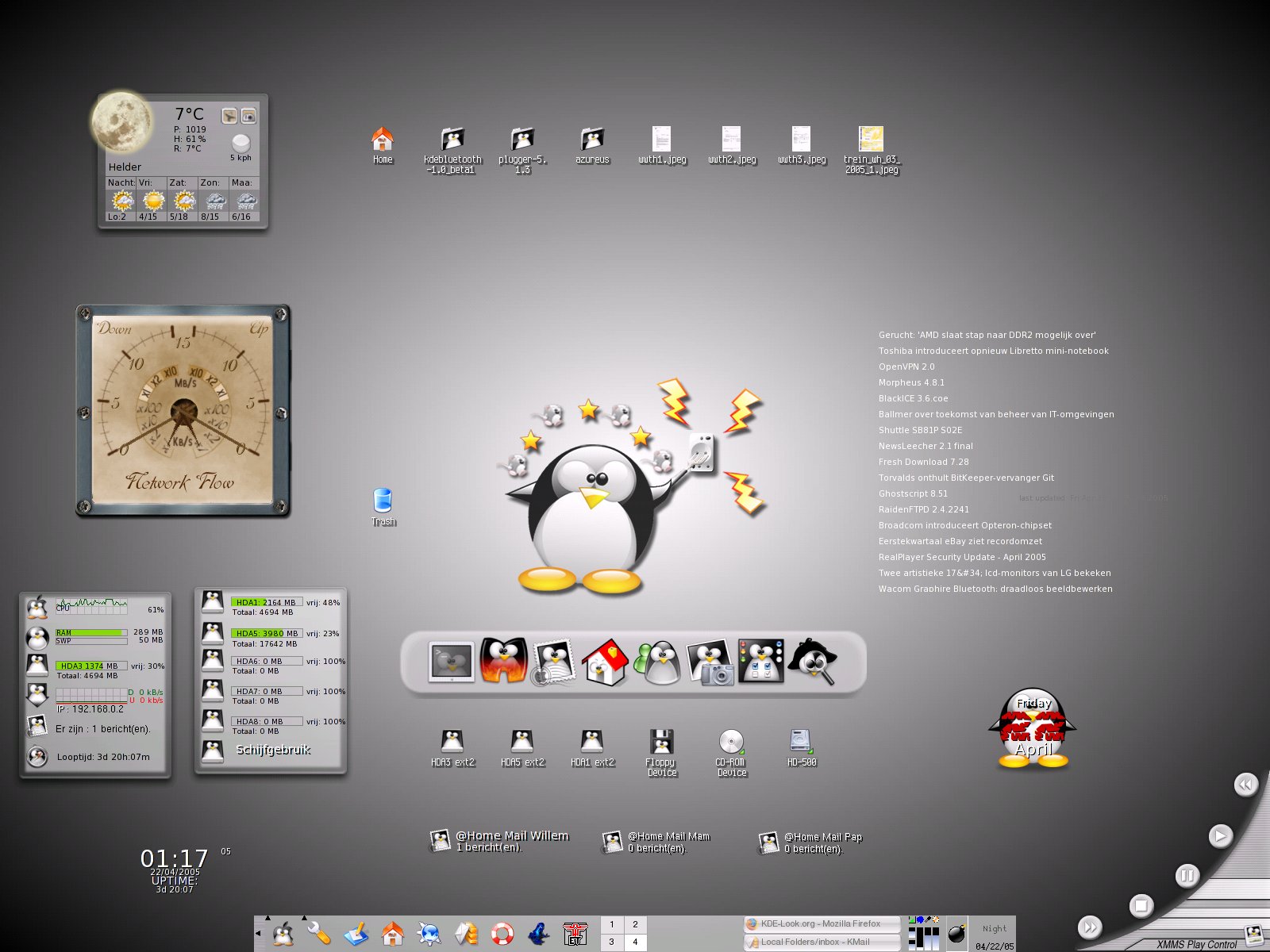
Task: Click XMMS stop button
Action: 1141,905
